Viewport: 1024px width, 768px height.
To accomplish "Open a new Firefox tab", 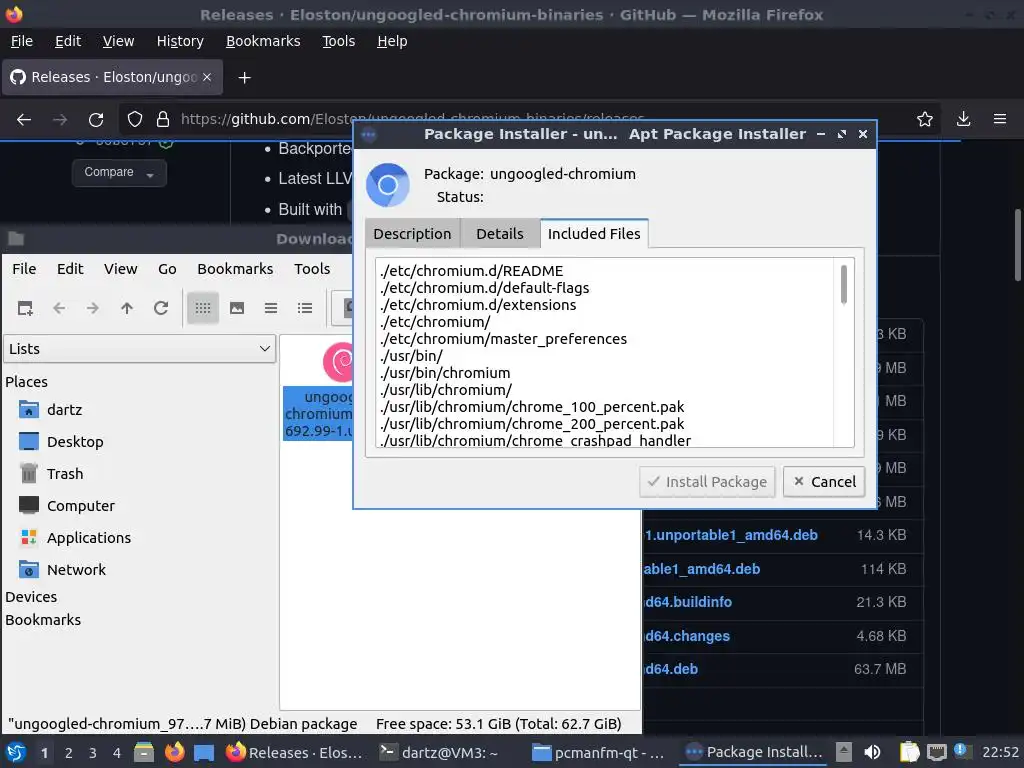I will click(x=244, y=78).
